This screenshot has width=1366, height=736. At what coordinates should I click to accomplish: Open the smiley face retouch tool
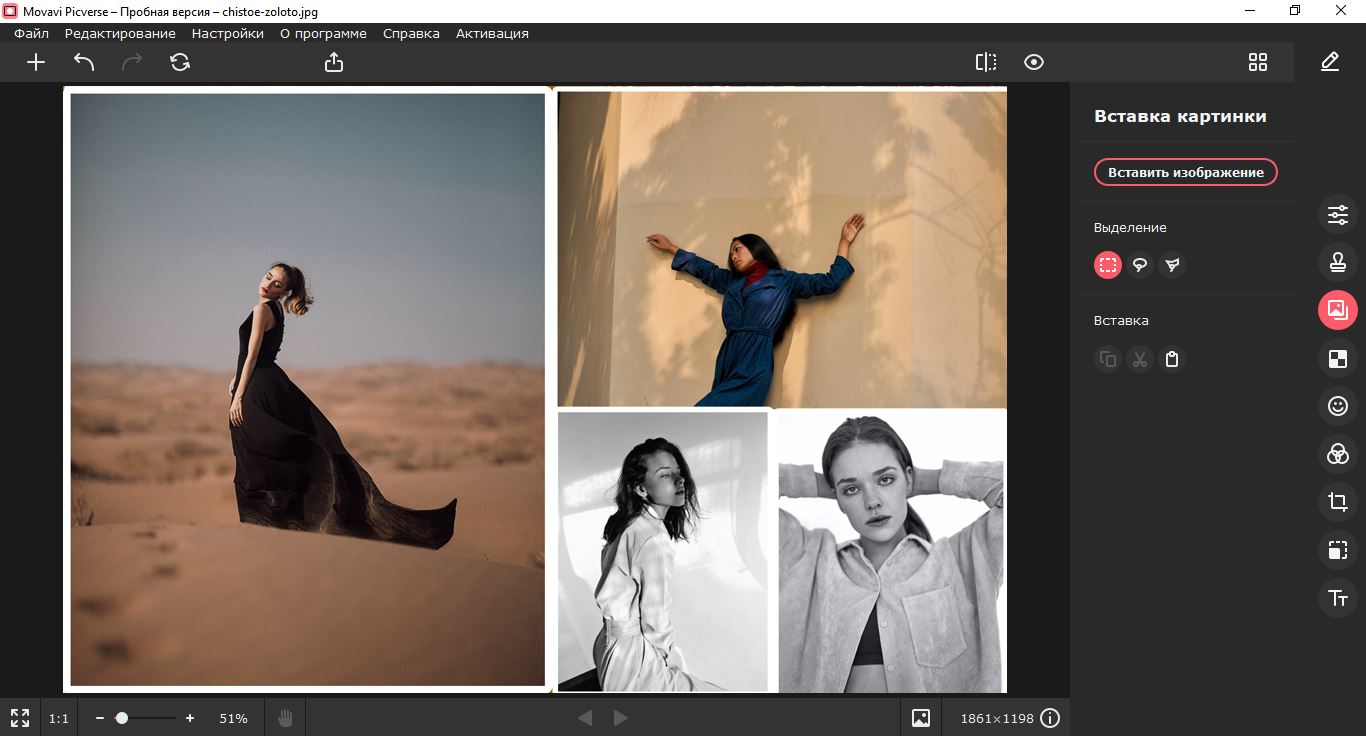point(1338,406)
